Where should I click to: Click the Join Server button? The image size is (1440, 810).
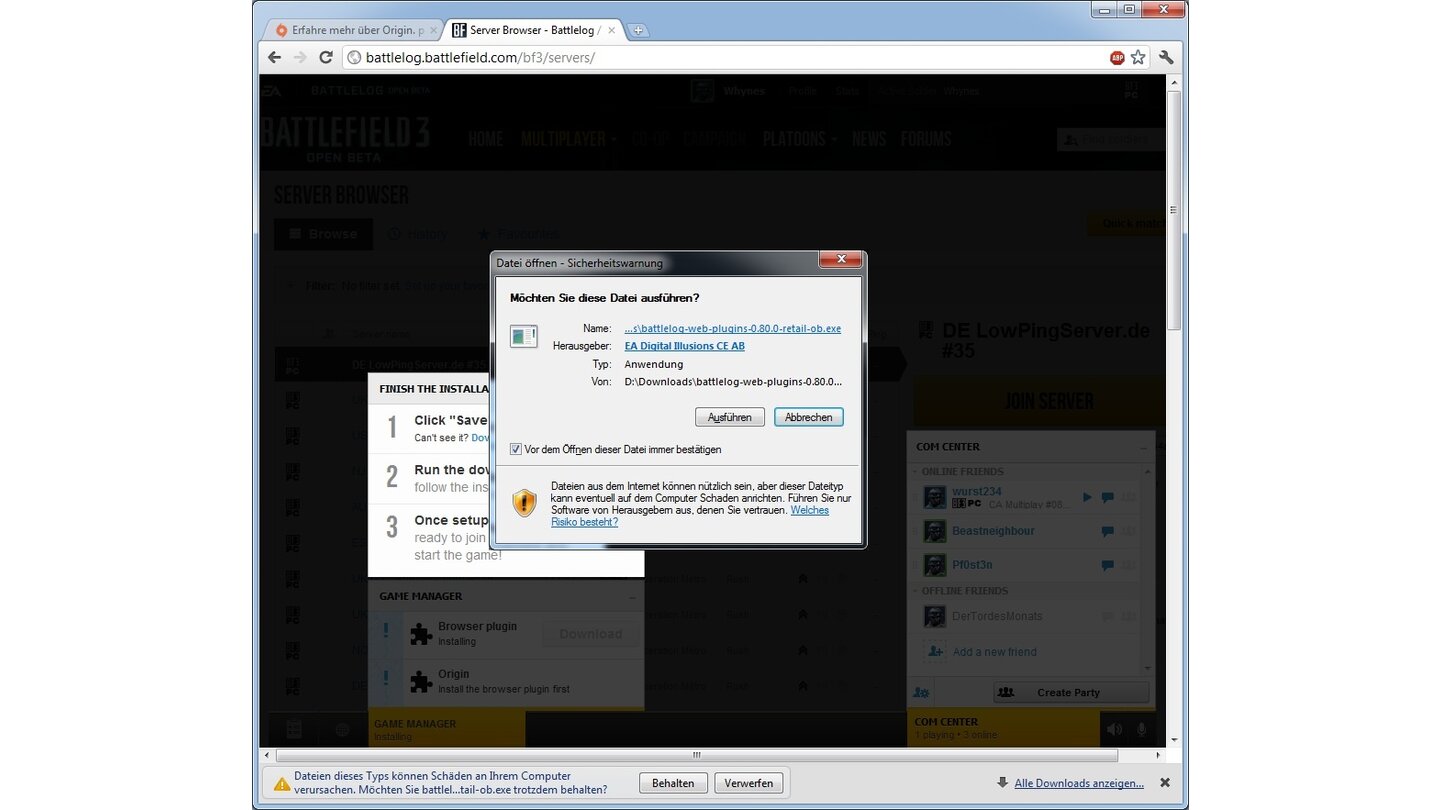coord(1040,402)
